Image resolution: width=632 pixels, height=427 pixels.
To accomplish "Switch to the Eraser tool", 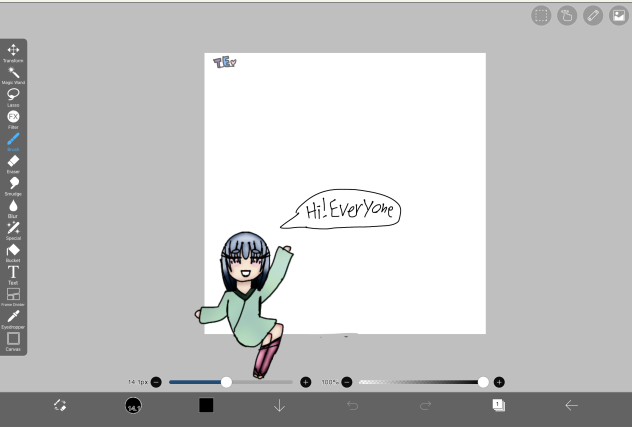I will [x=14, y=162].
